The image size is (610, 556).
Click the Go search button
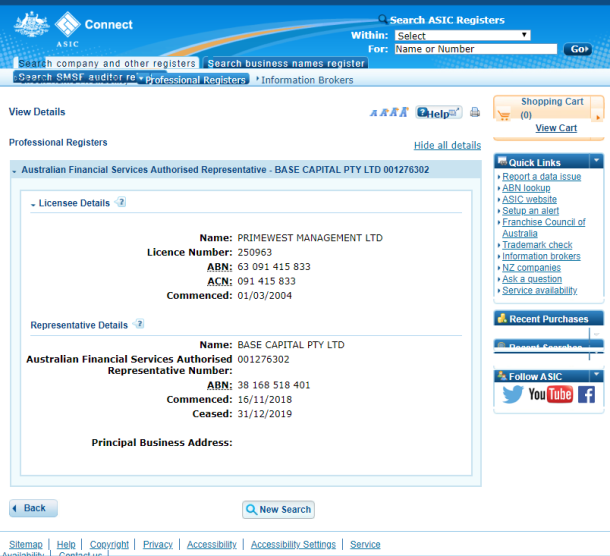pos(578,49)
